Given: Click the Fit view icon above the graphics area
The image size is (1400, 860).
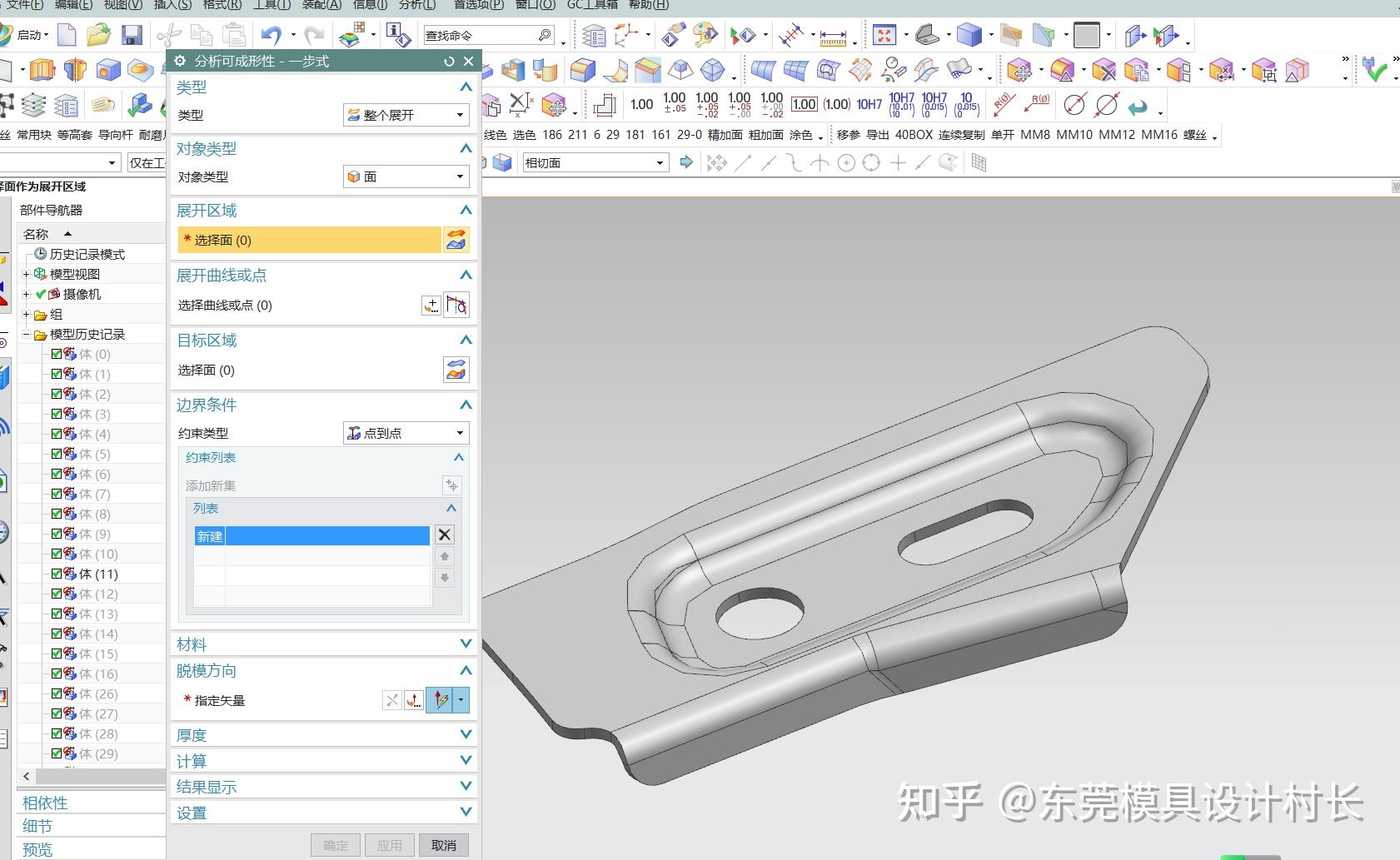Looking at the screenshot, I should pyautogui.click(x=886, y=35).
